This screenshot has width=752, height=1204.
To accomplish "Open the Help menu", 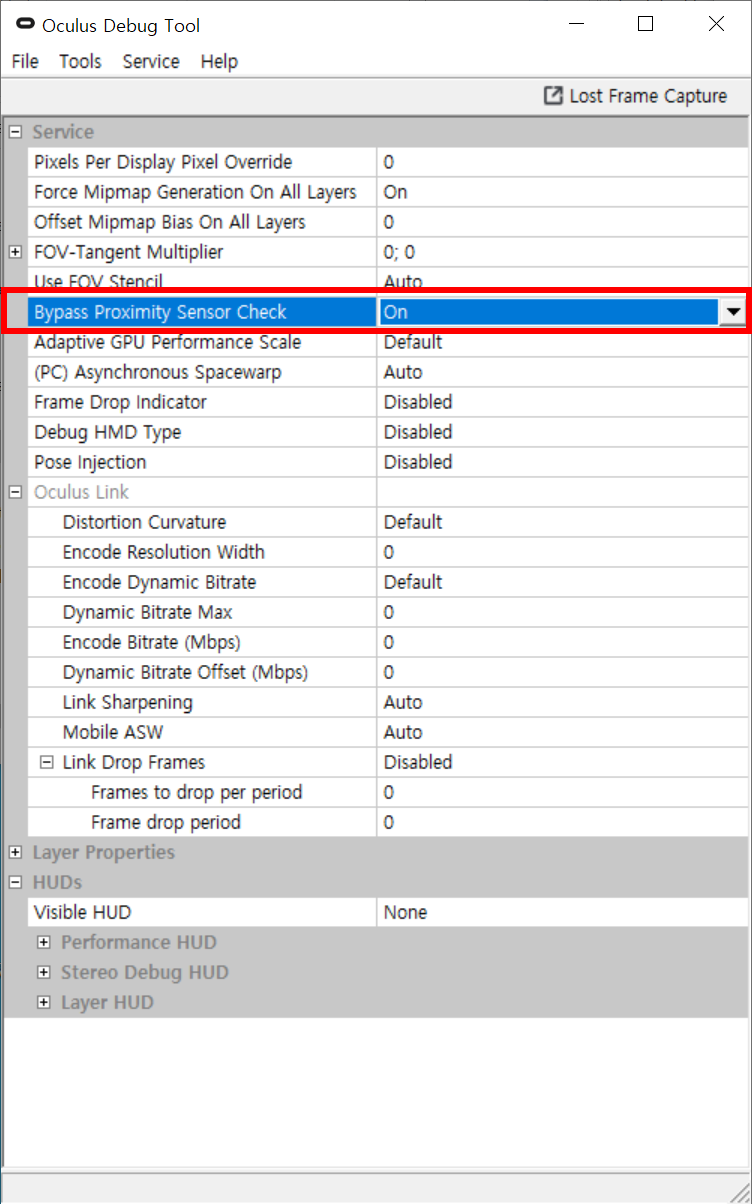I will point(219,61).
